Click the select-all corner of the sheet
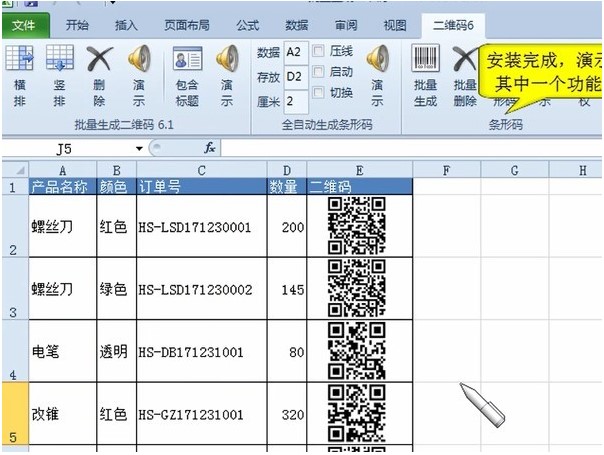The height and width of the screenshot is (455, 604). point(15,170)
